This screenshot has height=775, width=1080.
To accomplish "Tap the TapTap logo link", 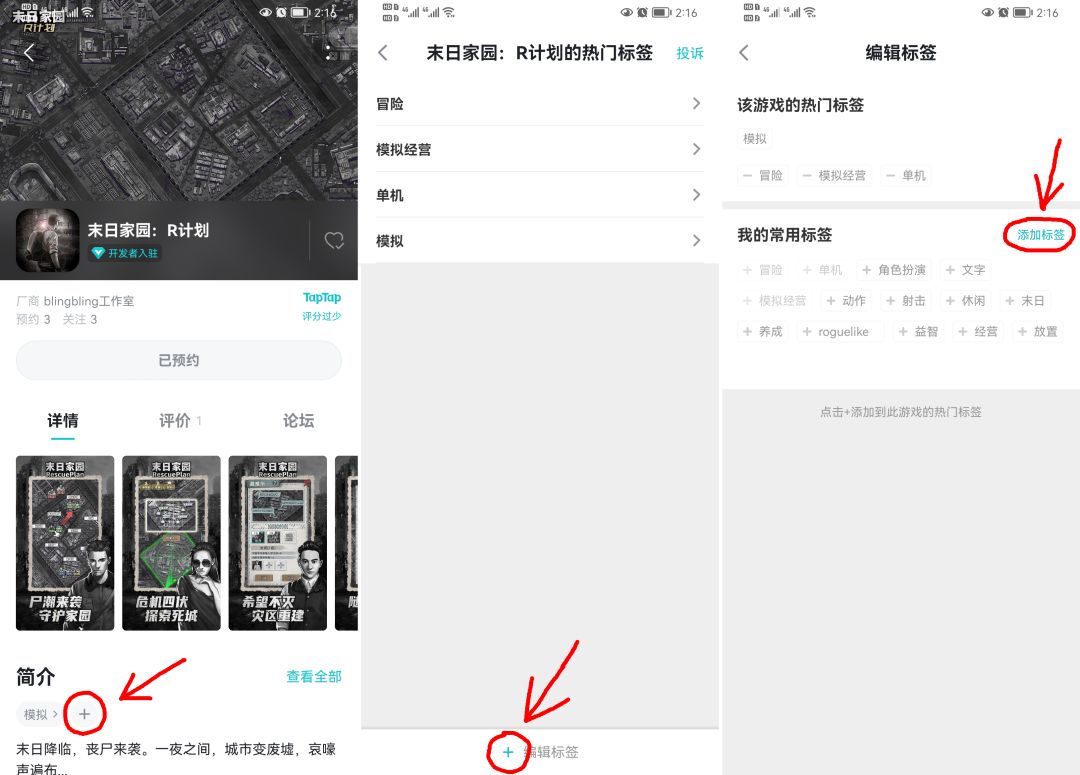I will tap(322, 297).
